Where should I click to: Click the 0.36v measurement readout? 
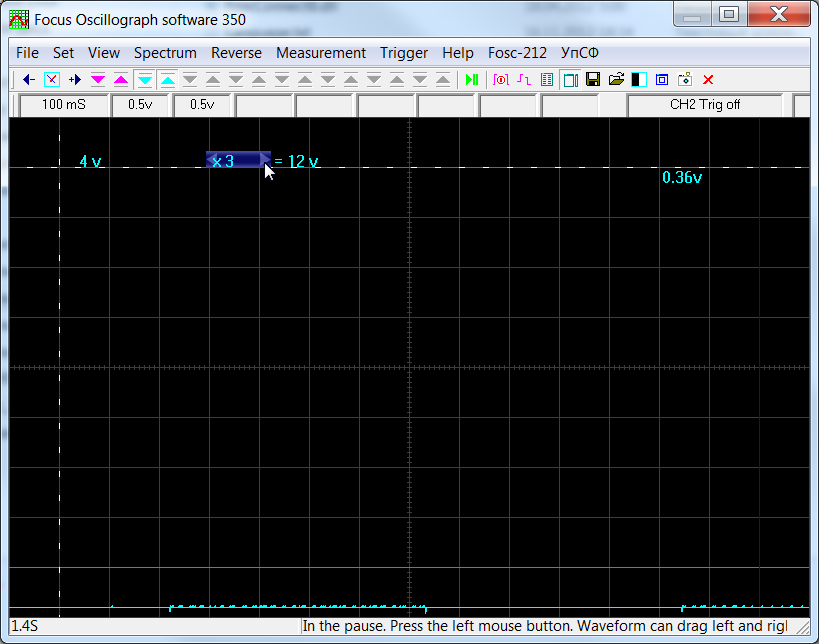pyautogui.click(x=682, y=178)
